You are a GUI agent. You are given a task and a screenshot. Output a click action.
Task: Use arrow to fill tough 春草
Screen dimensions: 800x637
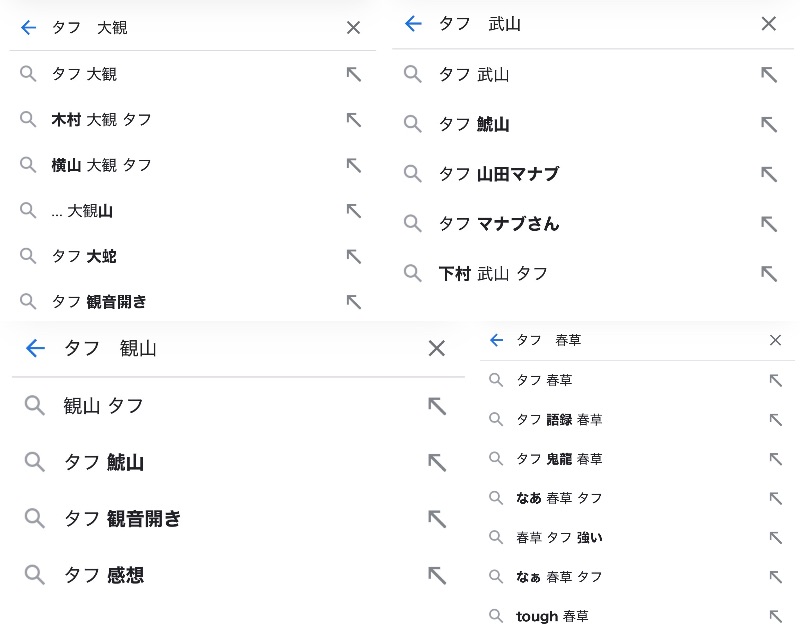click(775, 616)
